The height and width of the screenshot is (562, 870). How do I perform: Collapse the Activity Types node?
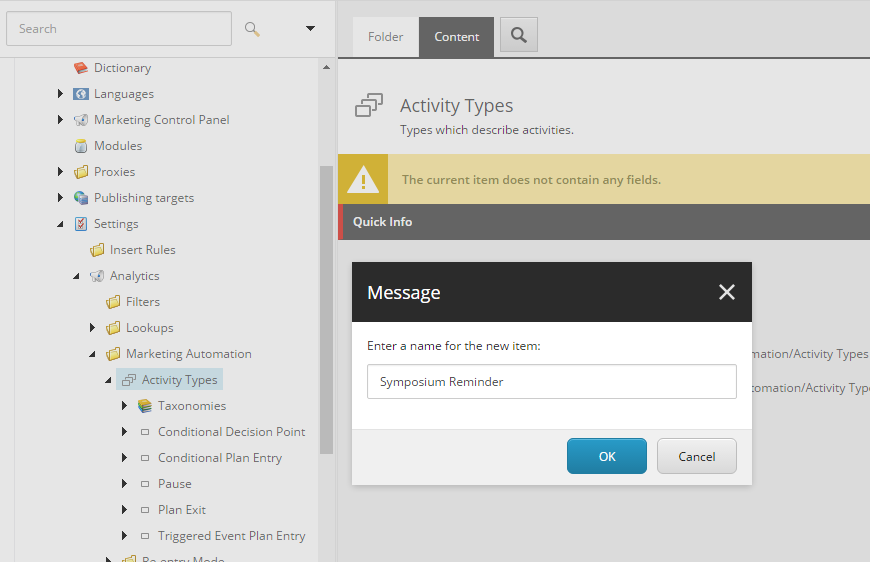tap(108, 380)
